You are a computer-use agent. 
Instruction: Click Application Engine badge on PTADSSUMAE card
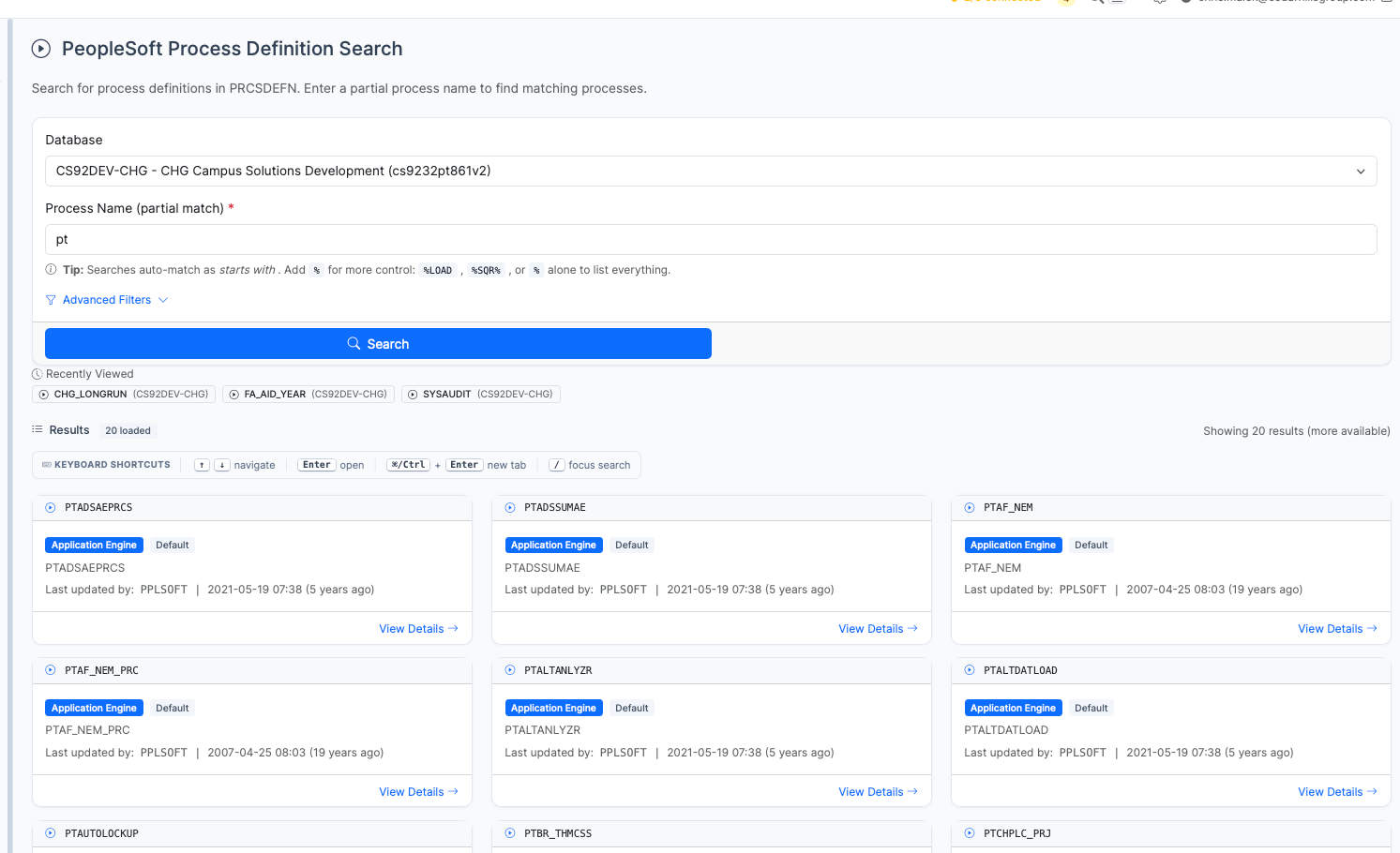pos(553,546)
